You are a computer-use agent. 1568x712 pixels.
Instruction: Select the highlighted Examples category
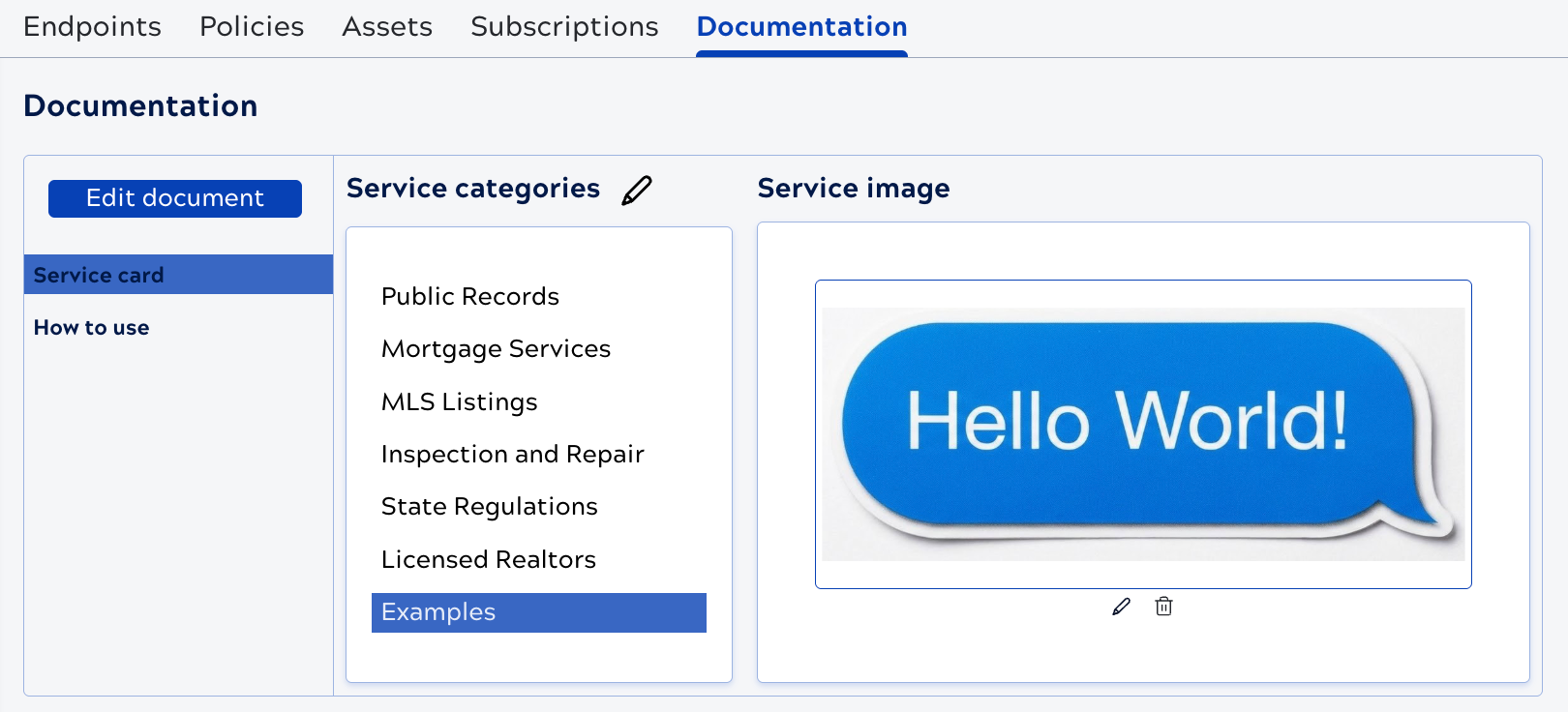[x=539, y=612]
